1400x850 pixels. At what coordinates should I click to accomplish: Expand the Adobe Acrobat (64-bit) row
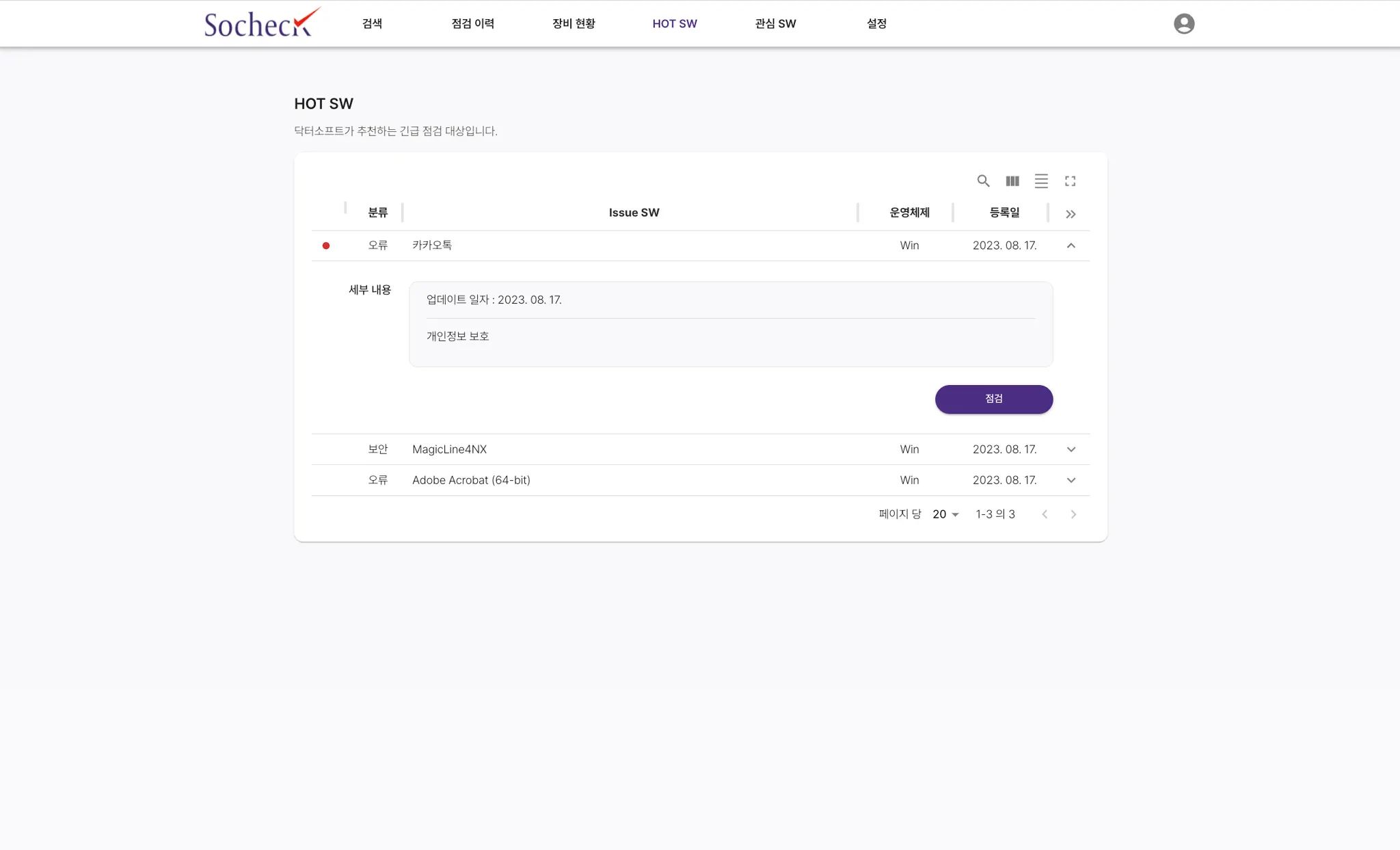point(1071,480)
